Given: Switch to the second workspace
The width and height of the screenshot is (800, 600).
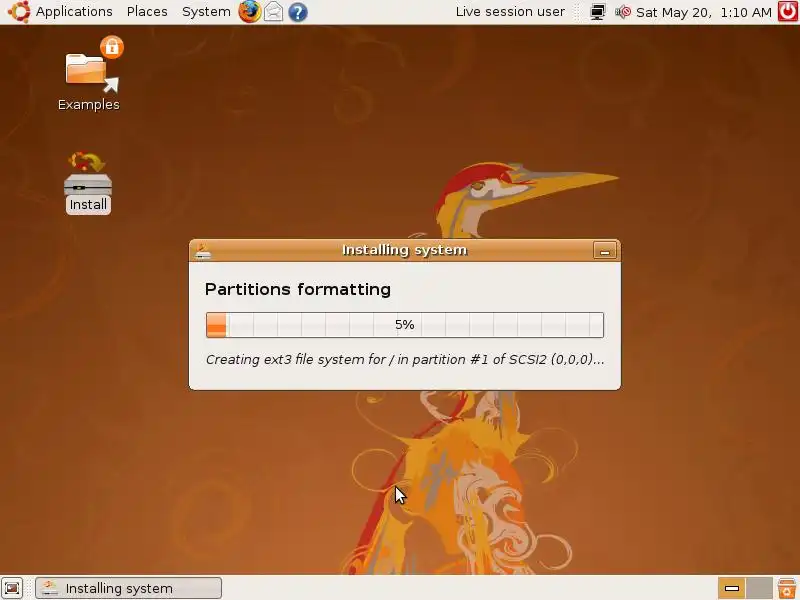Looking at the screenshot, I should pos(759,588).
